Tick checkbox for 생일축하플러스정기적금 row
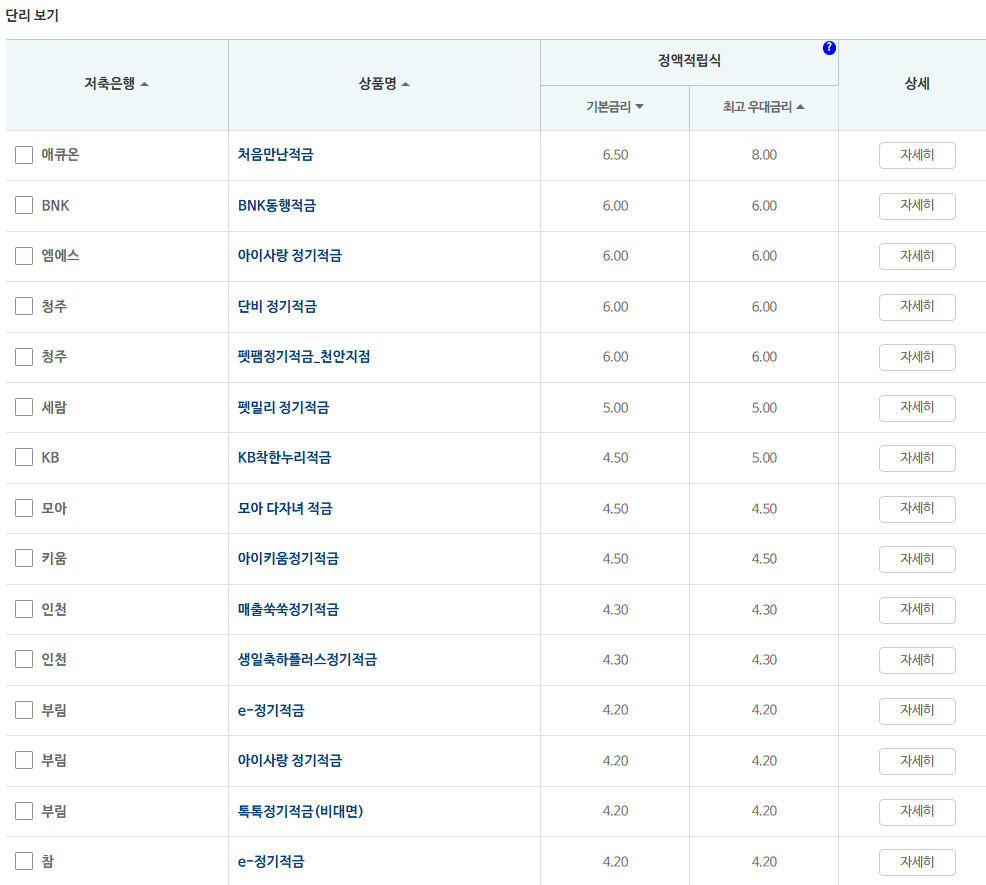This screenshot has height=885, width=986. 24,659
